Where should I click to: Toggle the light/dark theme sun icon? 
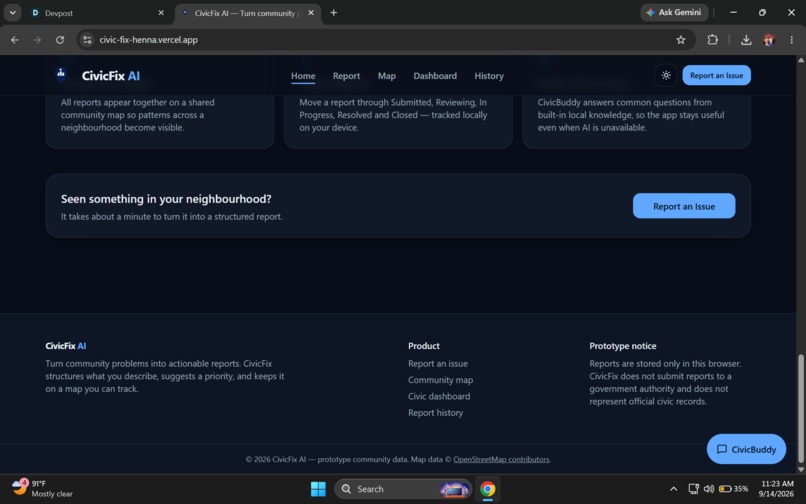[666, 76]
